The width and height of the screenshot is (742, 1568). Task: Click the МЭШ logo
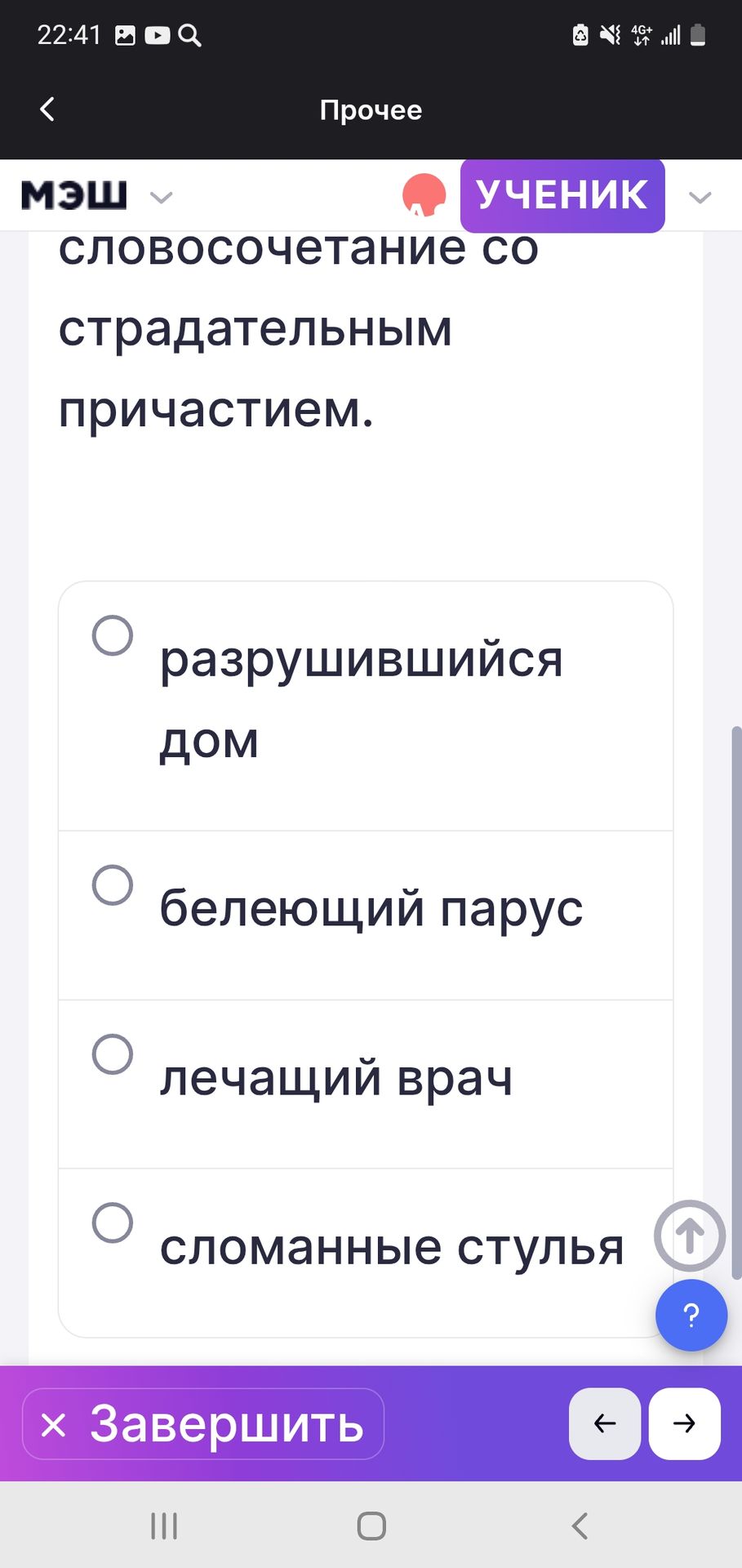coord(74,196)
